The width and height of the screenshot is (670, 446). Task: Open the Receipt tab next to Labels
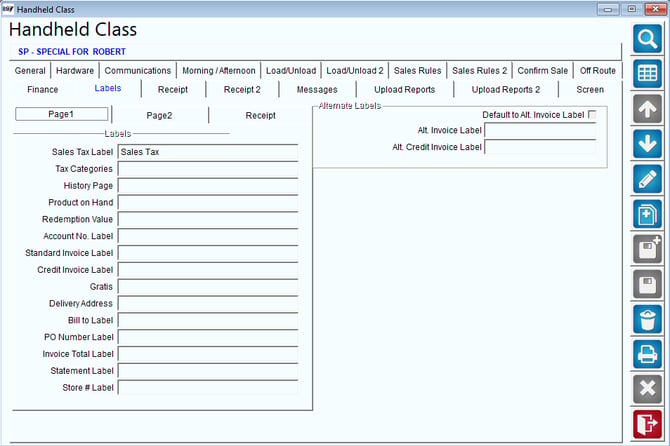click(x=173, y=89)
